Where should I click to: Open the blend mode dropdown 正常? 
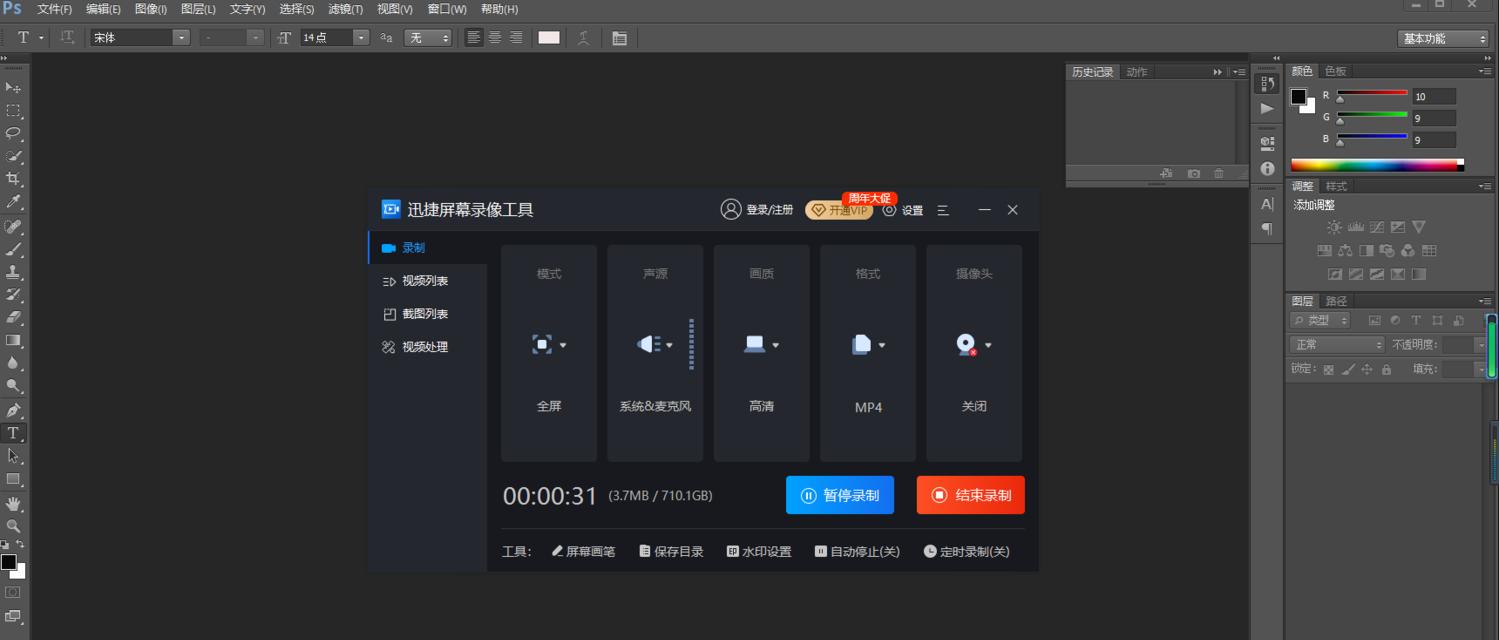click(1337, 344)
